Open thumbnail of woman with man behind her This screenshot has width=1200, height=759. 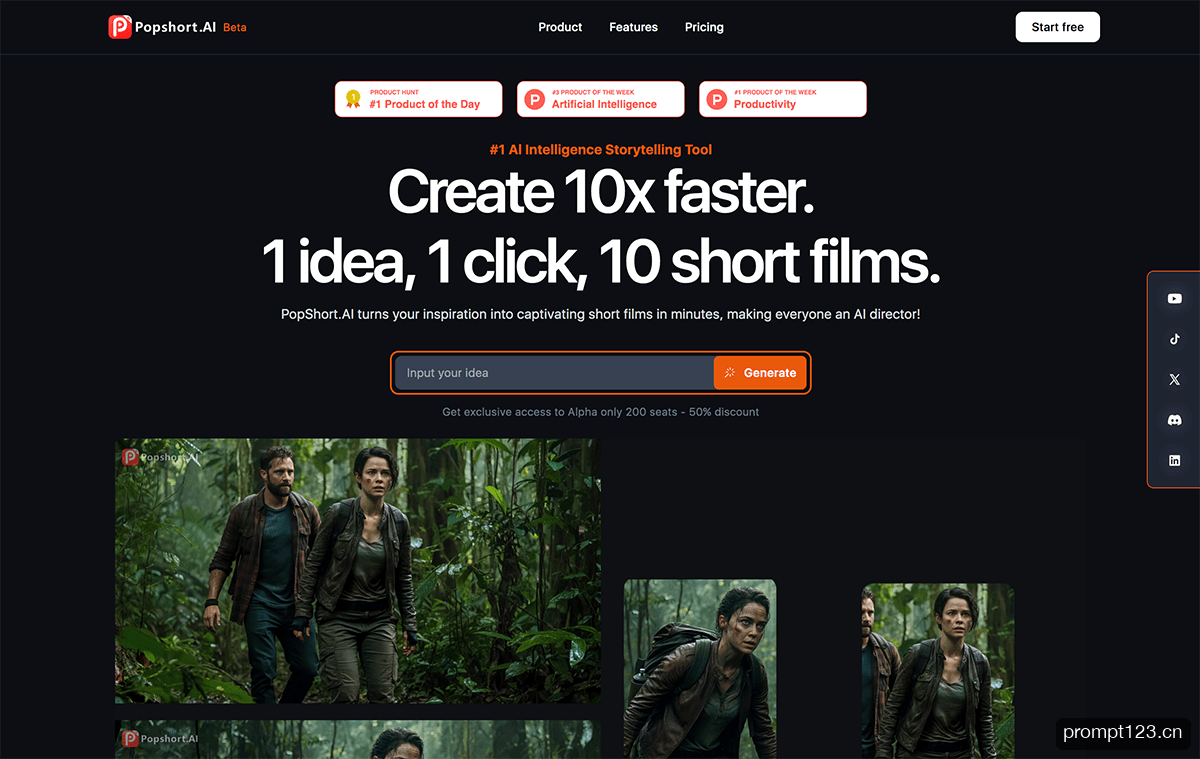(938, 671)
